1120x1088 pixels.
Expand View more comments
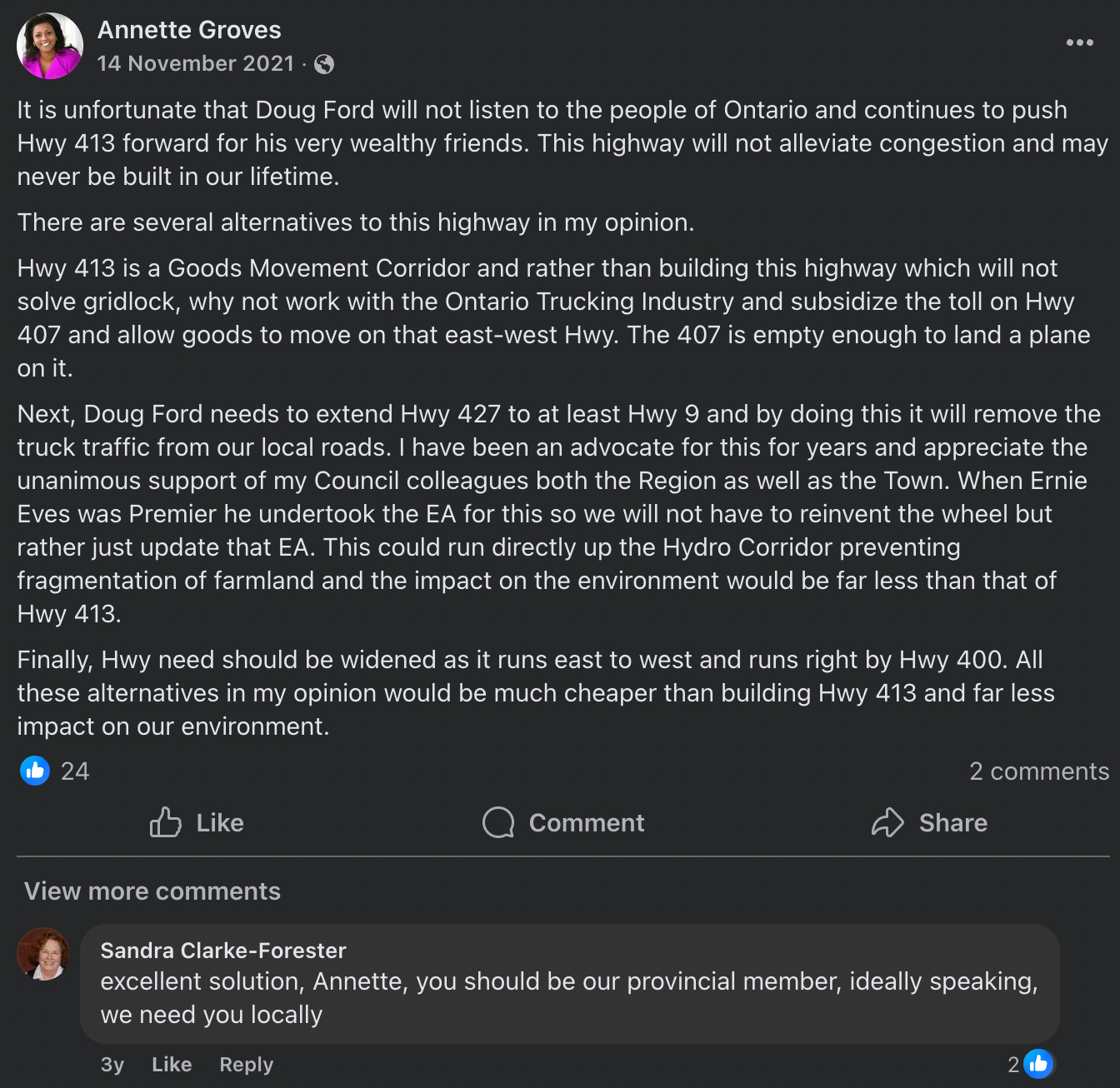(x=152, y=891)
